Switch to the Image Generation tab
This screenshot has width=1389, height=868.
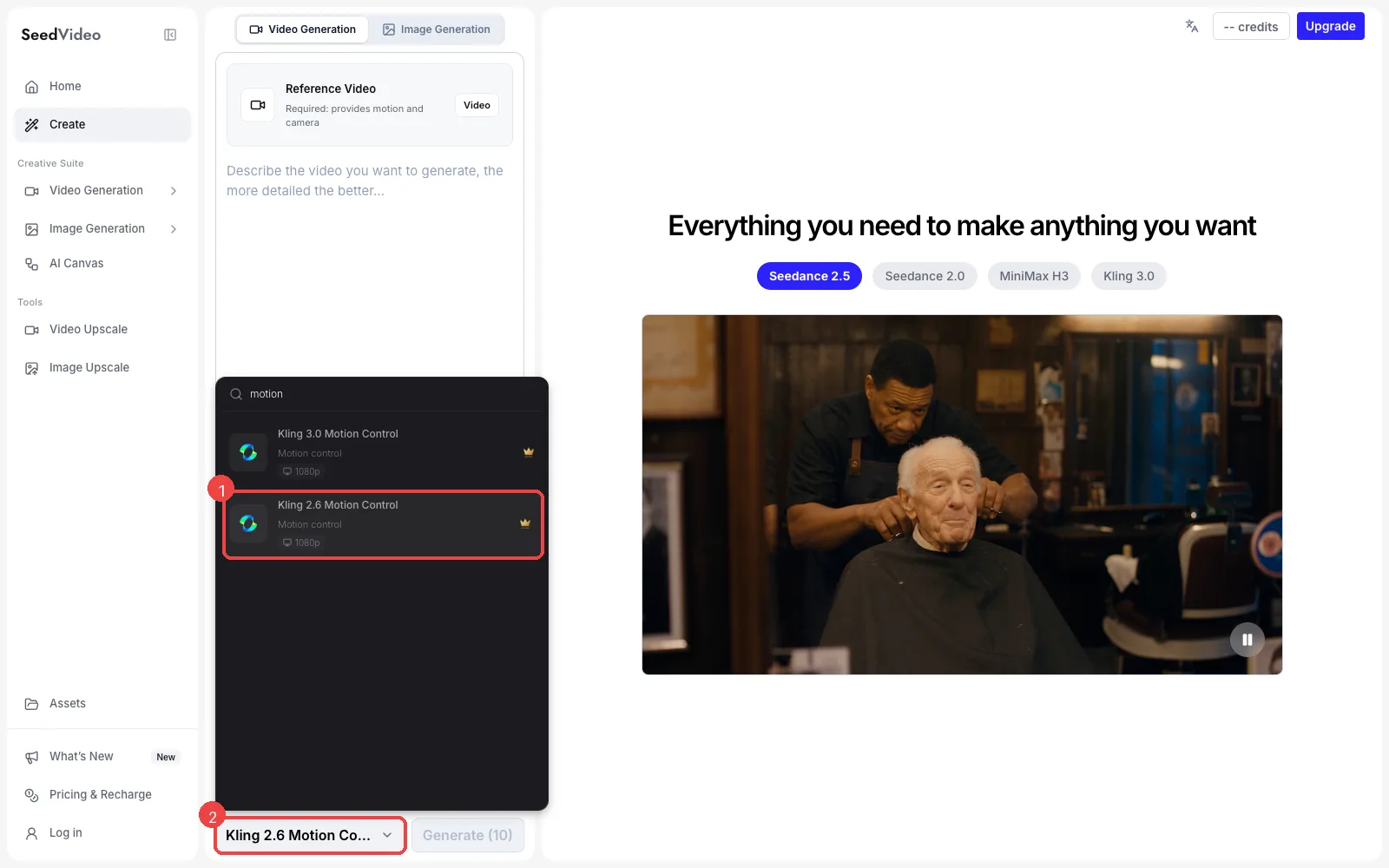[436, 30]
